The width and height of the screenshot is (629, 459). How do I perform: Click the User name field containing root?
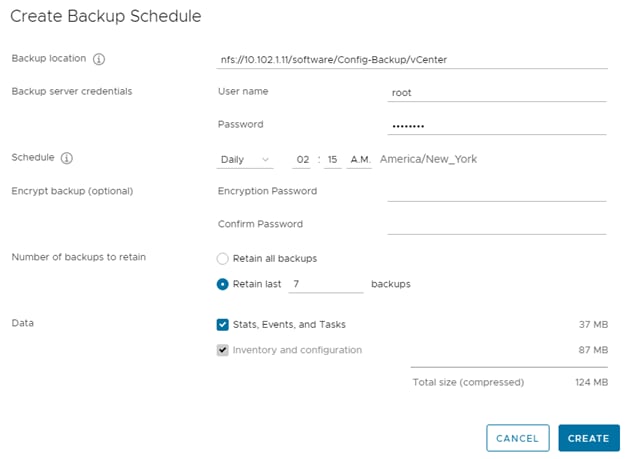click(497, 93)
